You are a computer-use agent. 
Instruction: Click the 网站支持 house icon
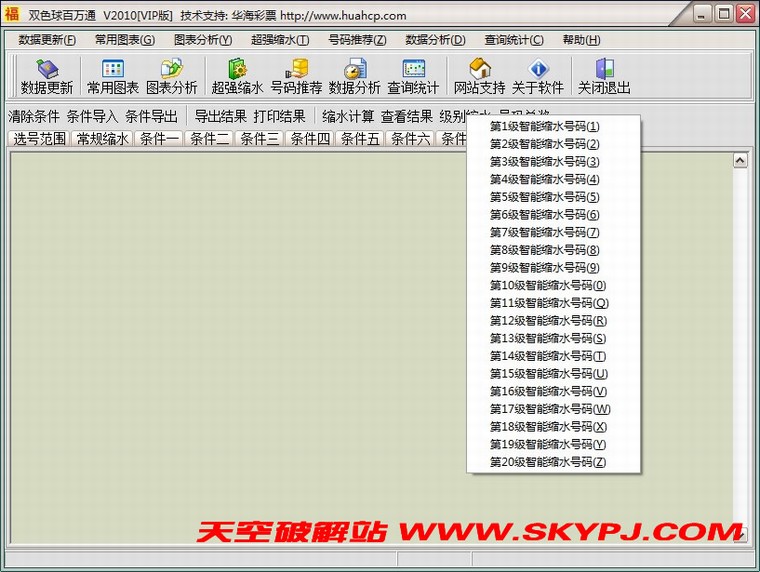click(x=479, y=76)
